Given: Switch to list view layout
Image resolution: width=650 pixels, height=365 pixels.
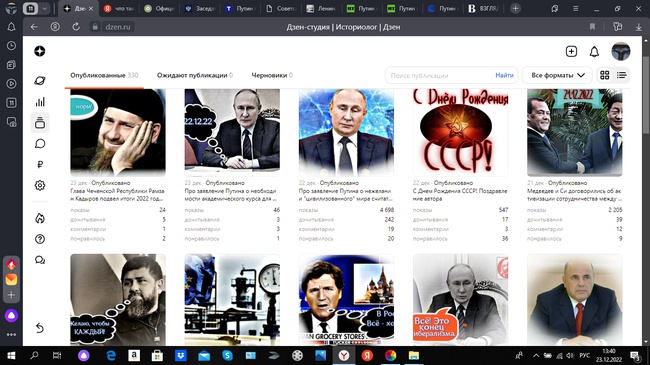Looking at the screenshot, I should pyautogui.click(x=621, y=75).
